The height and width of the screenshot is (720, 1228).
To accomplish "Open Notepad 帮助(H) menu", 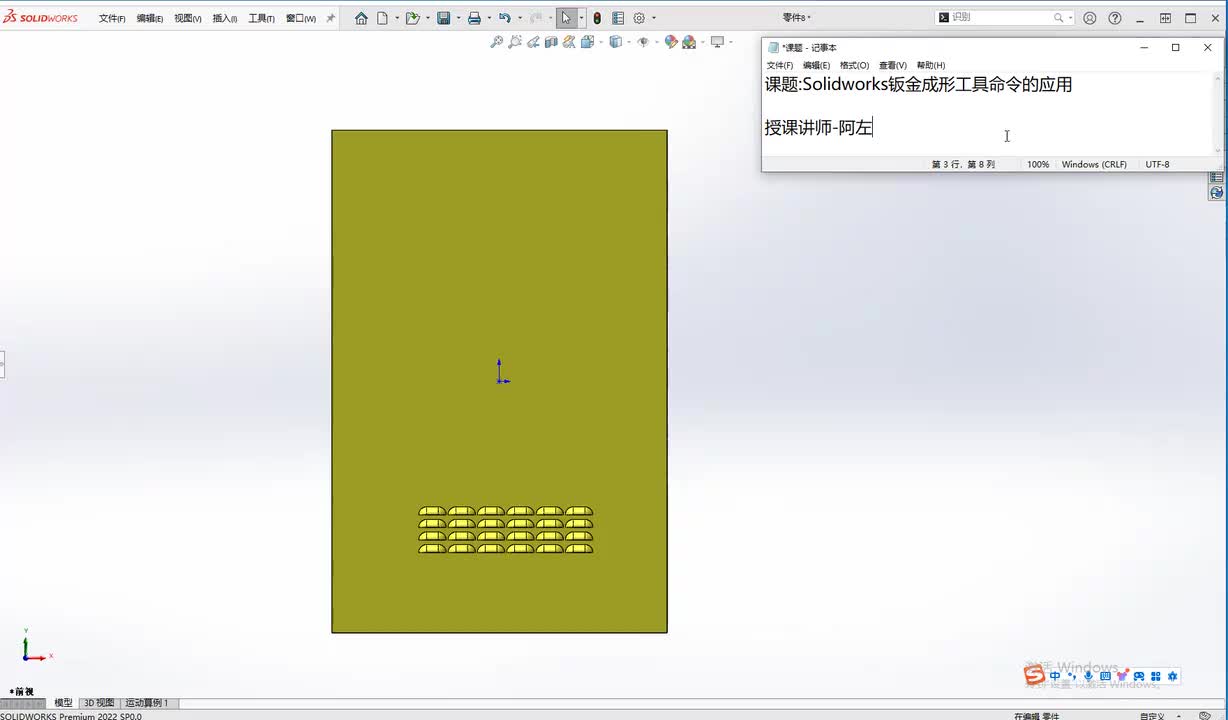I will point(931,65).
